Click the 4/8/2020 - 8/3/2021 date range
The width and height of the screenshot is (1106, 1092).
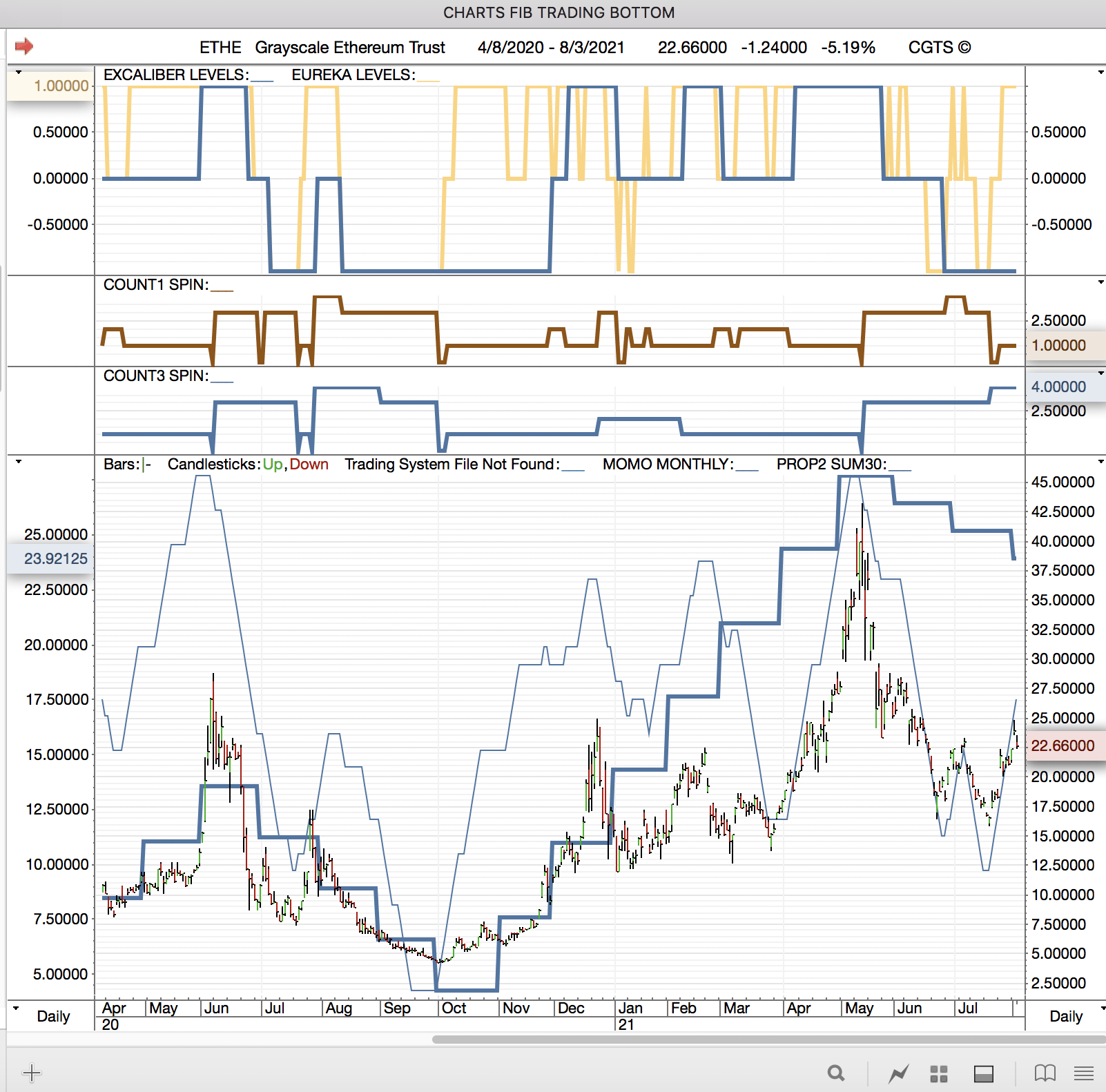coord(551,48)
